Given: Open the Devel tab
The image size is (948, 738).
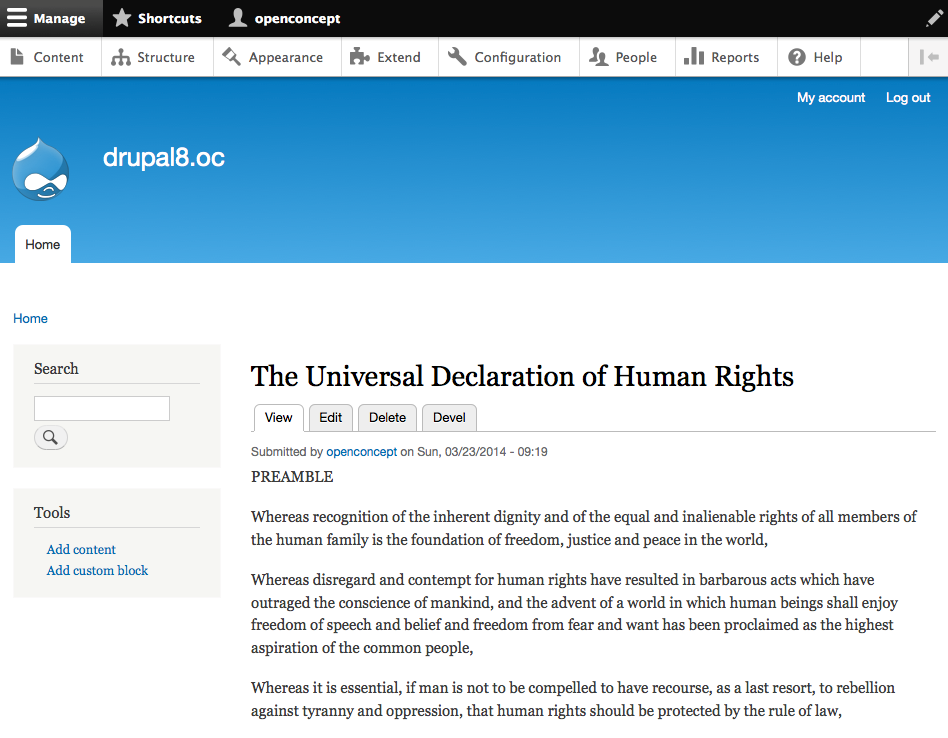Looking at the screenshot, I should pos(448,417).
